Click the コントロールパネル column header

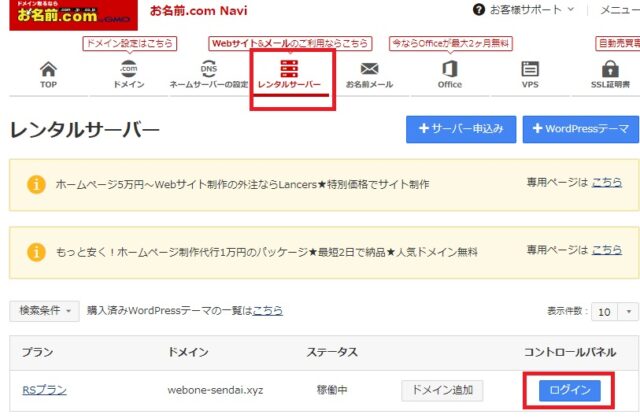[570, 352]
